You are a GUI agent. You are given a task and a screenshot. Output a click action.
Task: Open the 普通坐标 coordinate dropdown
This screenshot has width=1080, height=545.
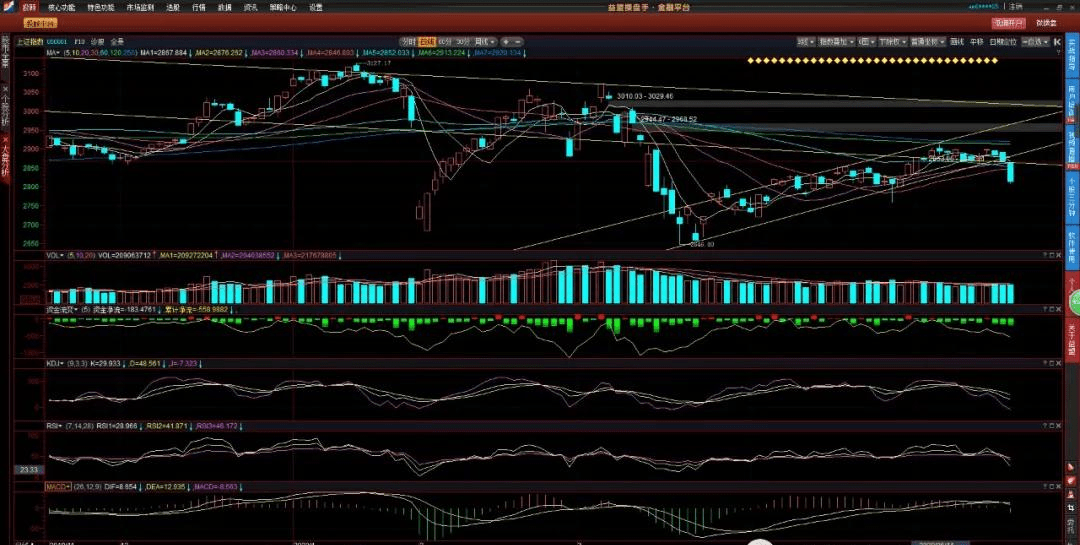tap(928, 42)
